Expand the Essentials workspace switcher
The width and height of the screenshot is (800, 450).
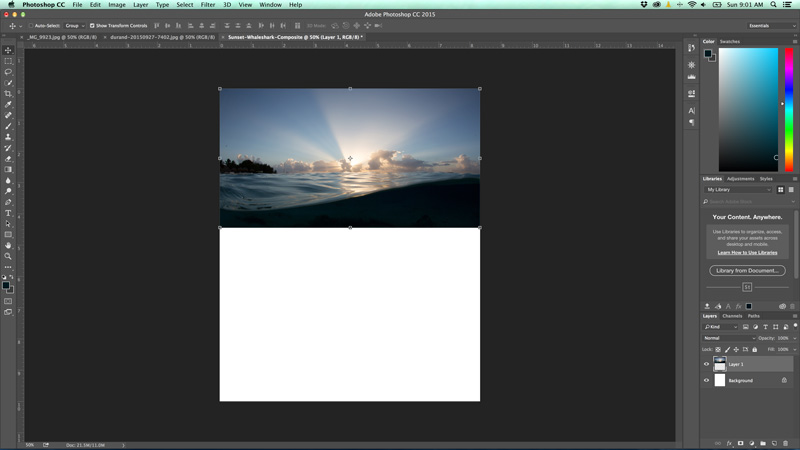pyautogui.click(x=771, y=26)
